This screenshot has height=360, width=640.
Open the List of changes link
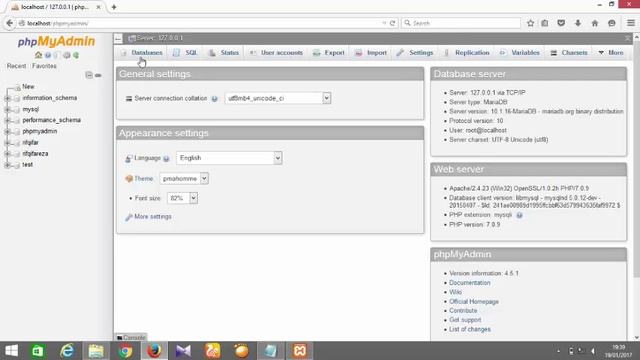pyautogui.click(x=470, y=329)
